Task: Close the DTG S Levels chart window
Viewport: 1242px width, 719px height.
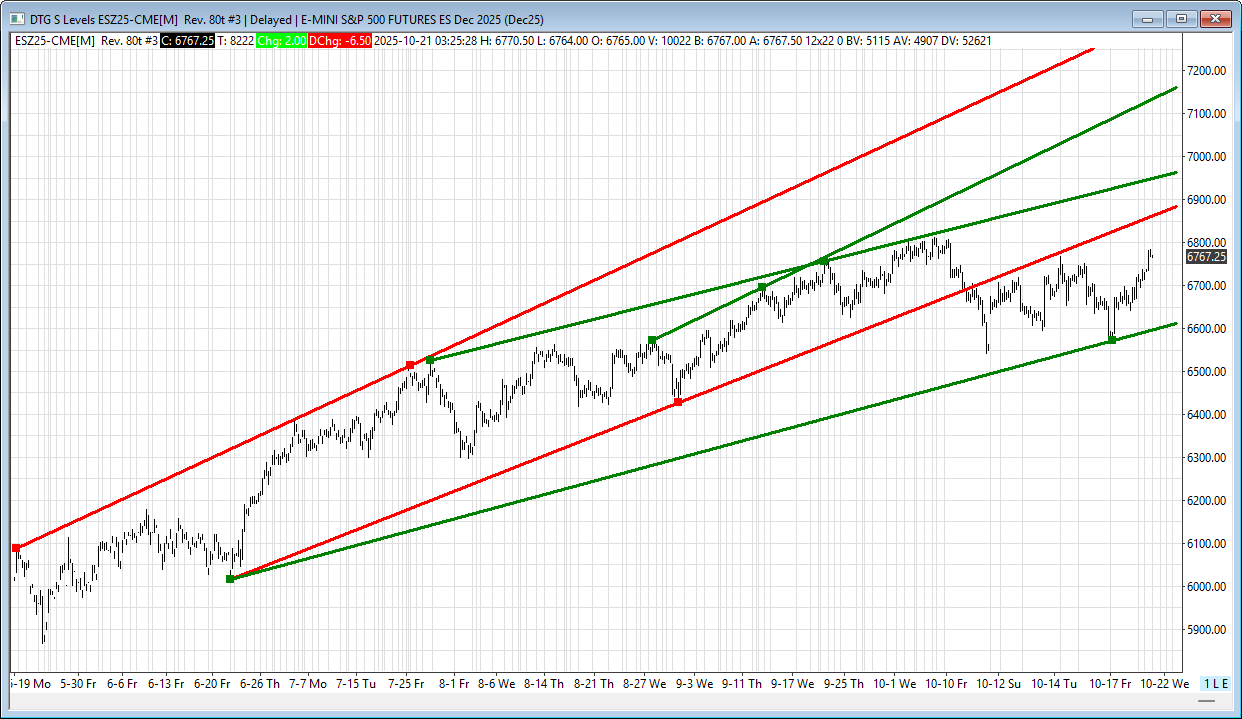Action: pos(1215,18)
